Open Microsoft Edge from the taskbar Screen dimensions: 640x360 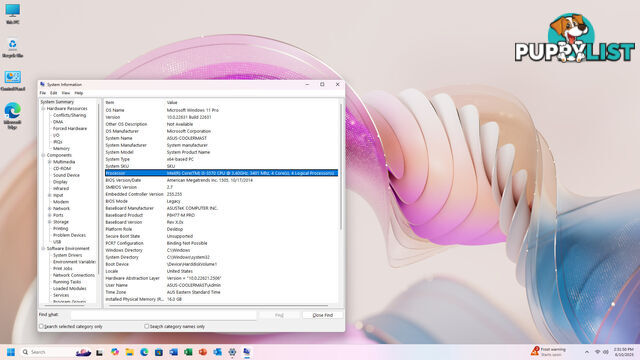click(144, 352)
